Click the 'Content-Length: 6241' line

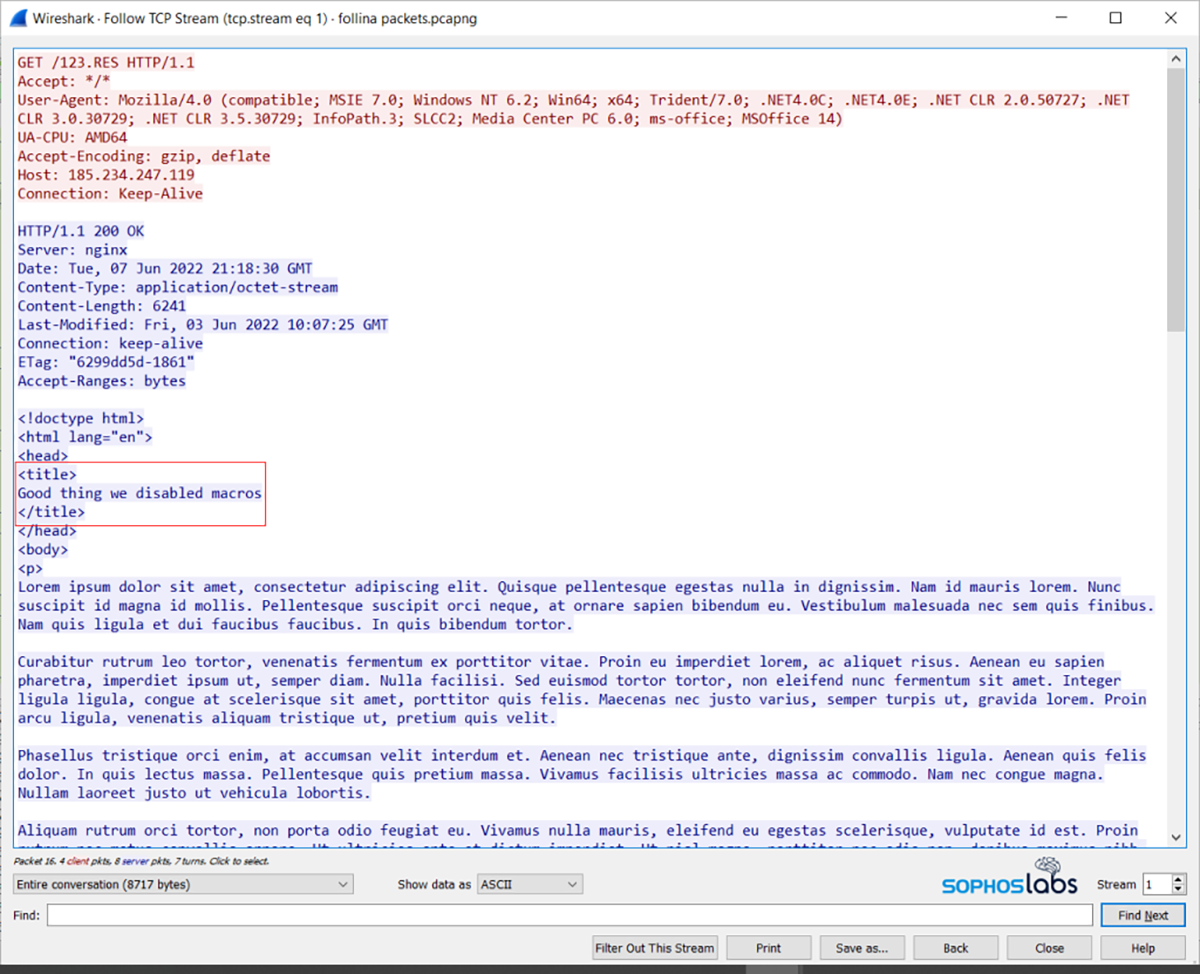[102, 306]
